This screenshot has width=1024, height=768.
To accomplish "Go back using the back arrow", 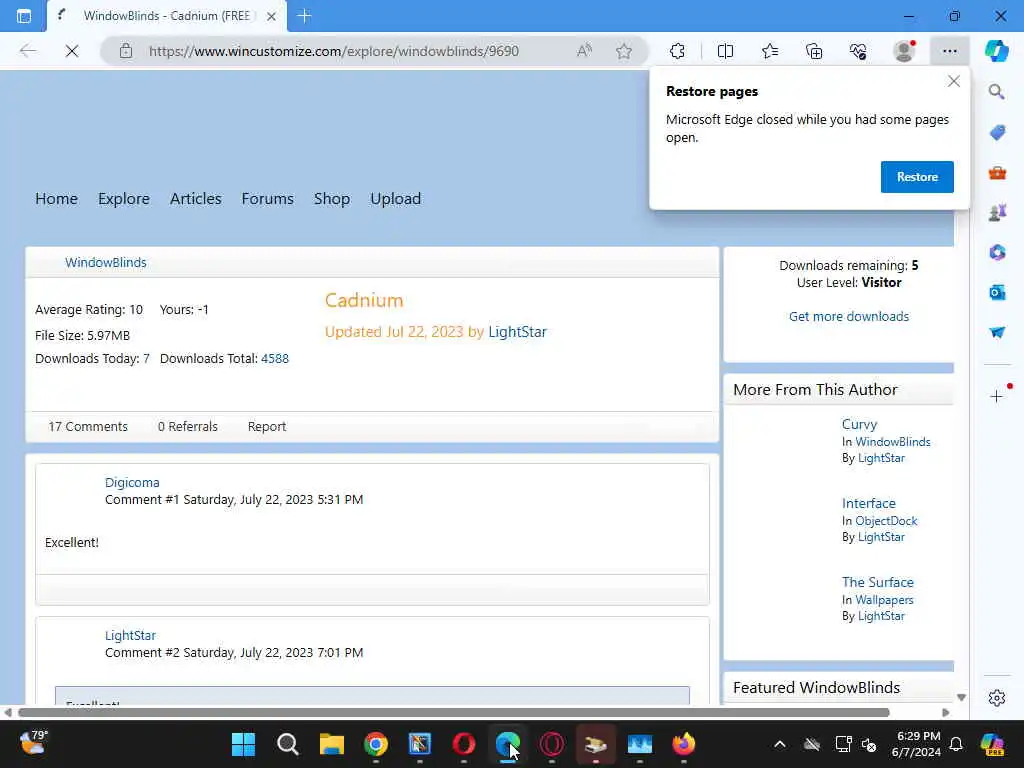I will coord(27,51).
